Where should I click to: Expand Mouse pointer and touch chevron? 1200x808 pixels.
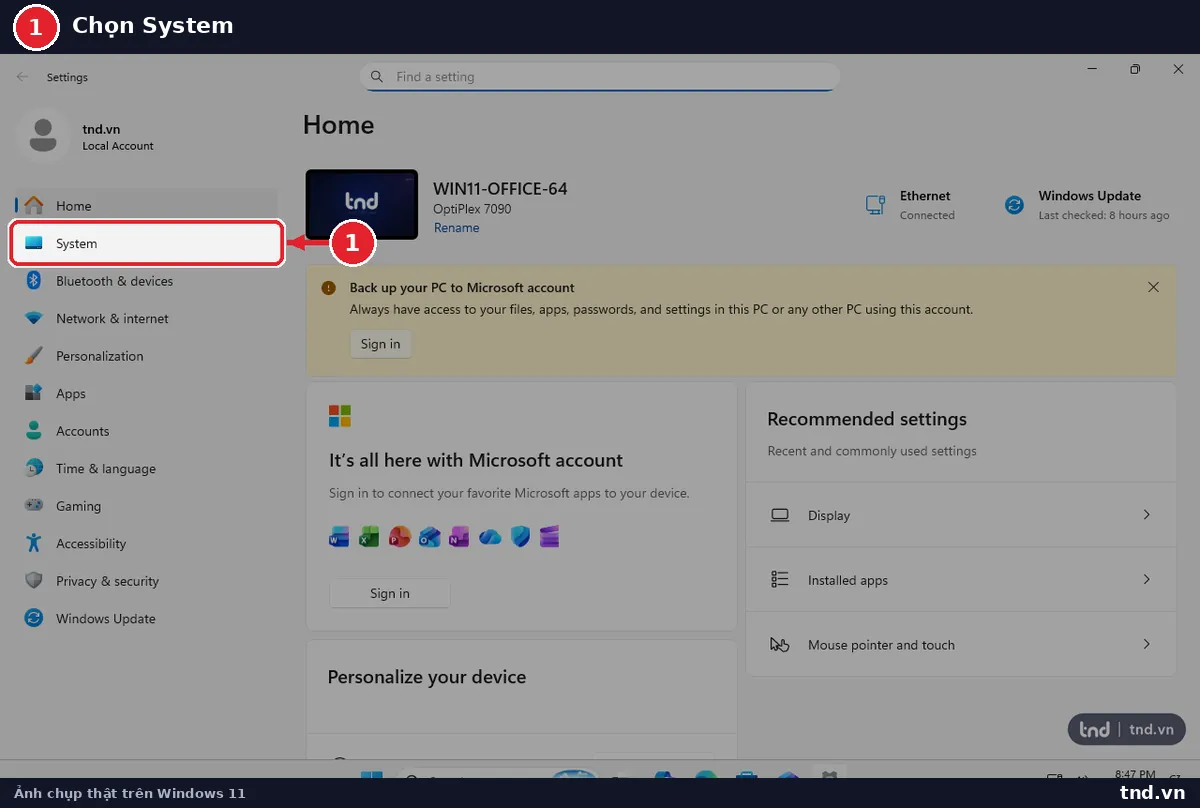click(x=1146, y=645)
